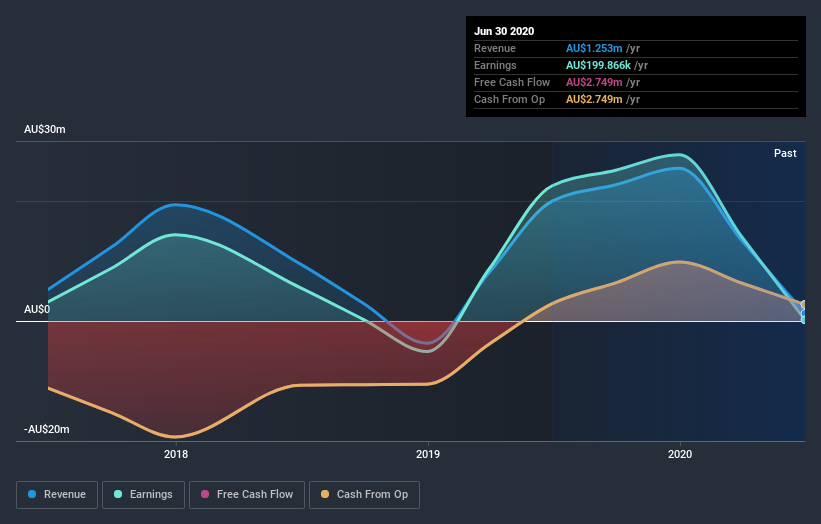821x524 pixels.
Task: Click the 2018 axis label
Action: (x=176, y=454)
